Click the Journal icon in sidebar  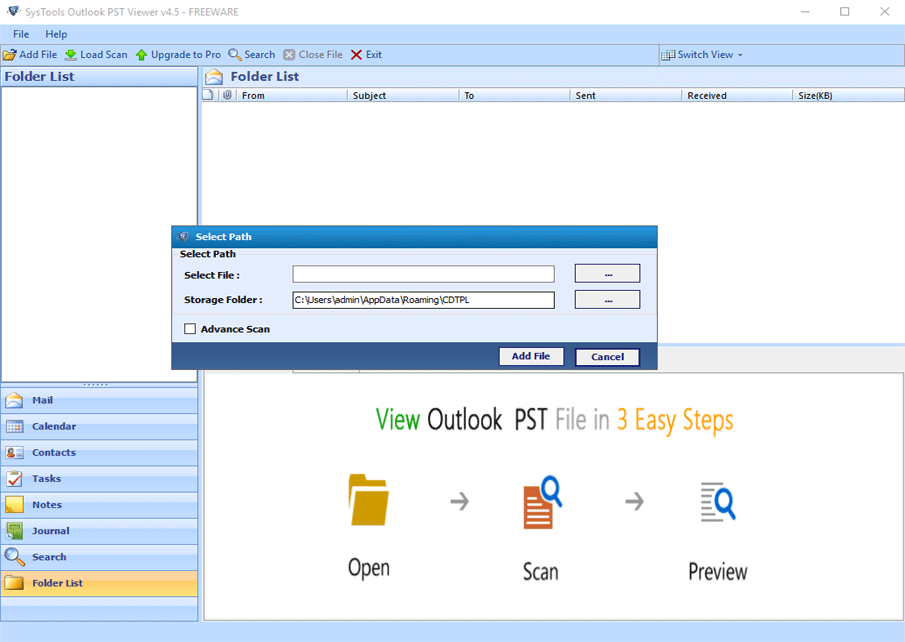coord(14,531)
